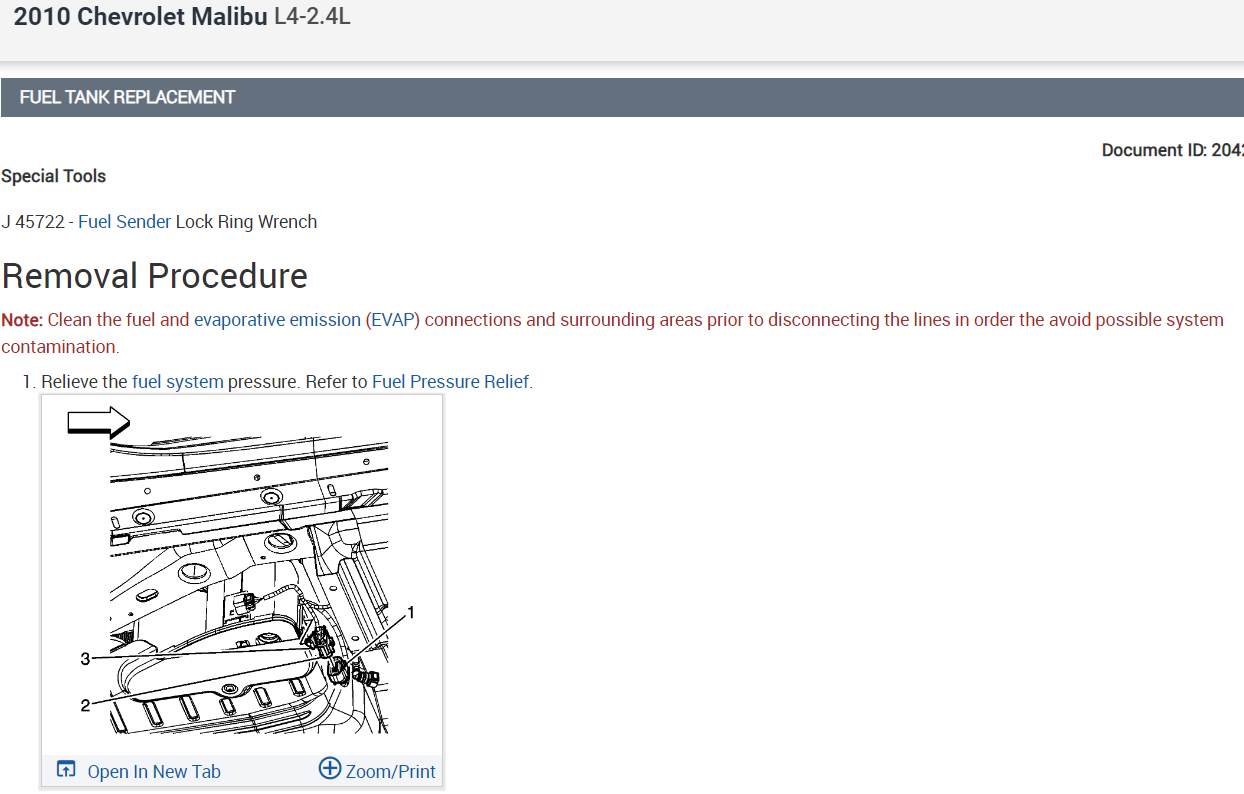The width and height of the screenshot is (1244, 794).
Task: Select the J 45722 tool number text
Action: (x=33, y=221)
